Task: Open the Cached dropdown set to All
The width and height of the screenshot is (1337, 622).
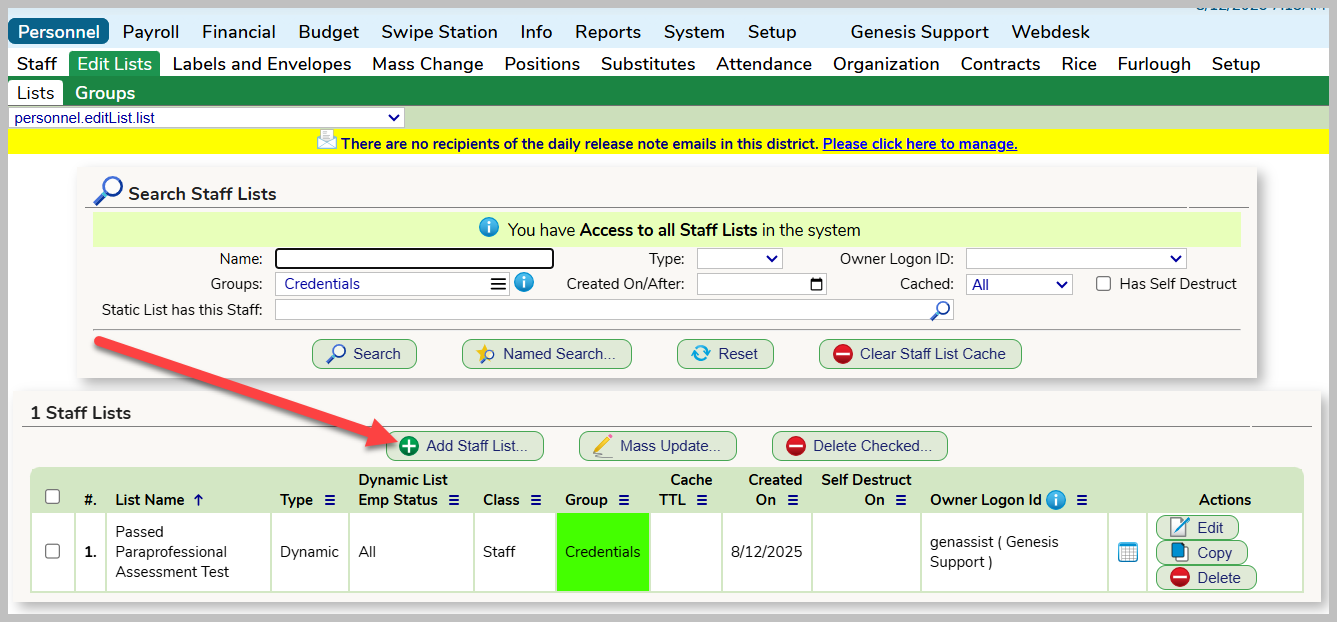Action: pos(1019,284)
